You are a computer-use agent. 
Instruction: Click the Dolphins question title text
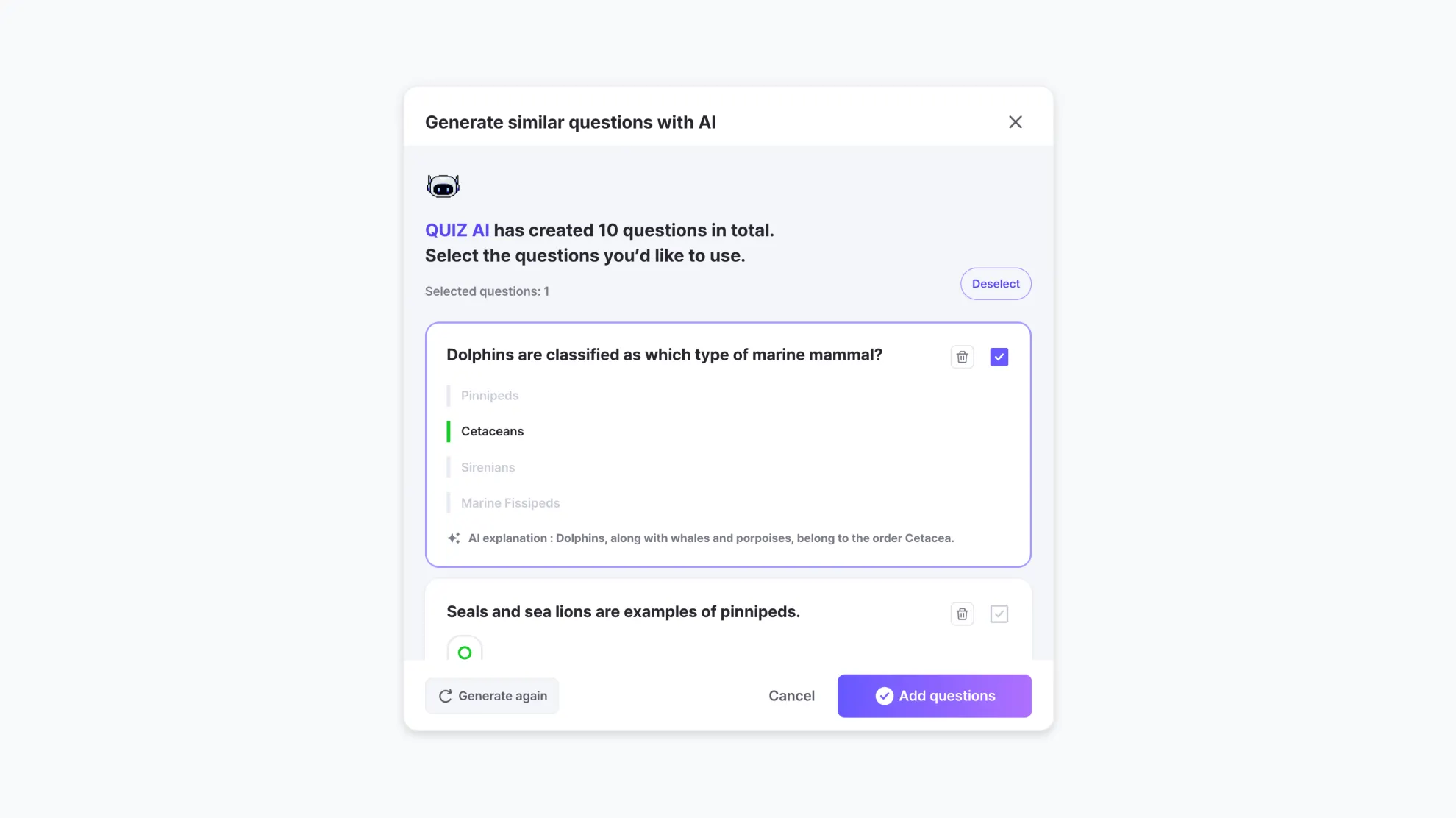[x=664, y=355]
